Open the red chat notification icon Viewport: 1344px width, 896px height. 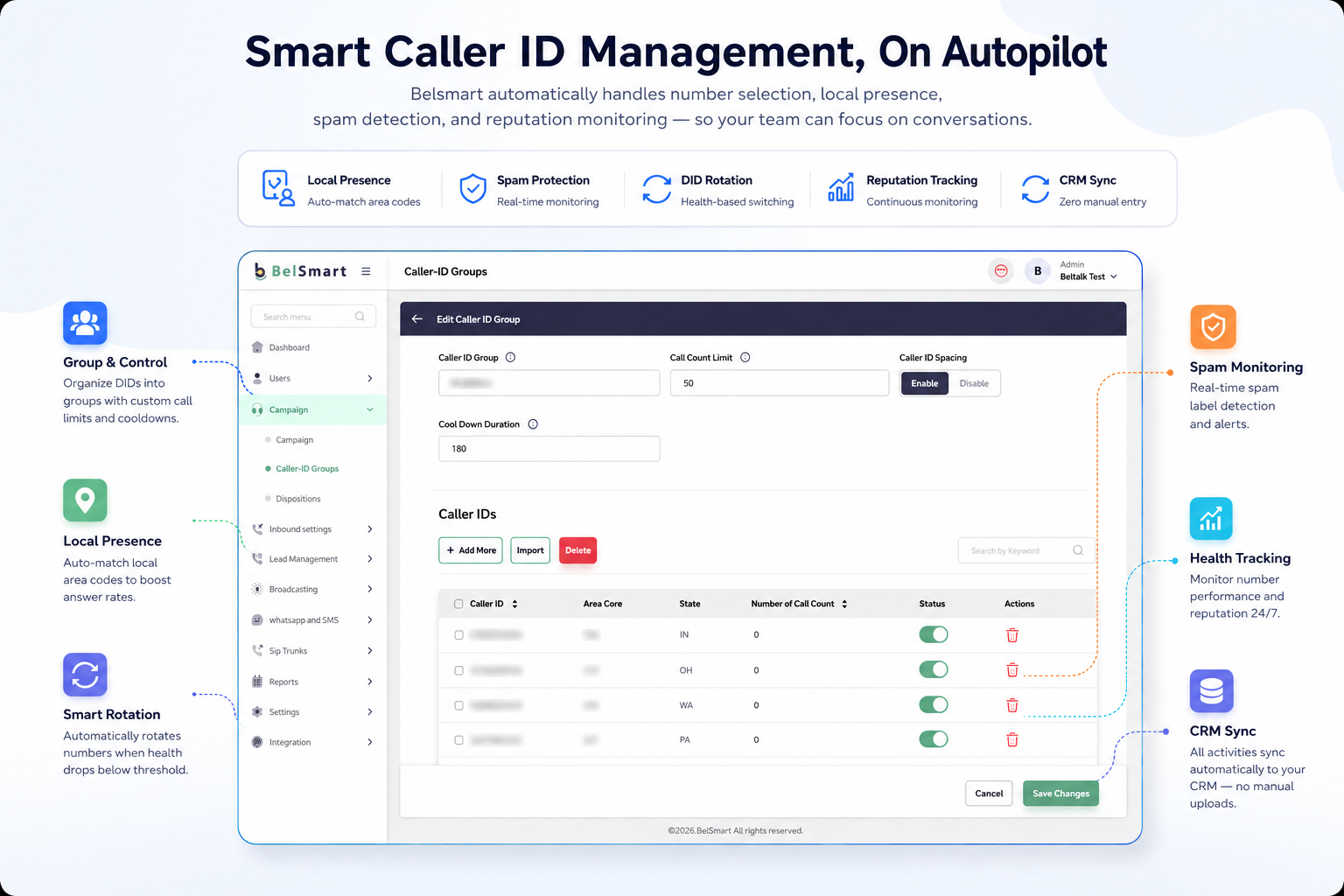click(x=1001, y=271)
